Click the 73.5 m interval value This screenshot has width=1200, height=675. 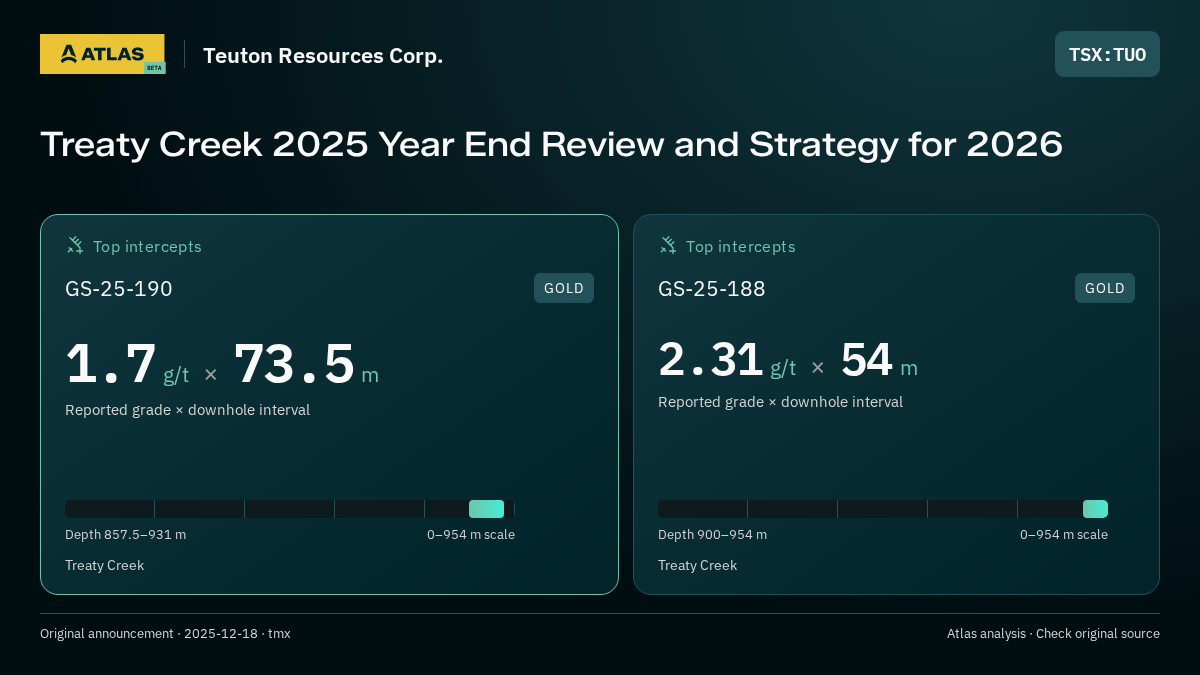(306, 365)
